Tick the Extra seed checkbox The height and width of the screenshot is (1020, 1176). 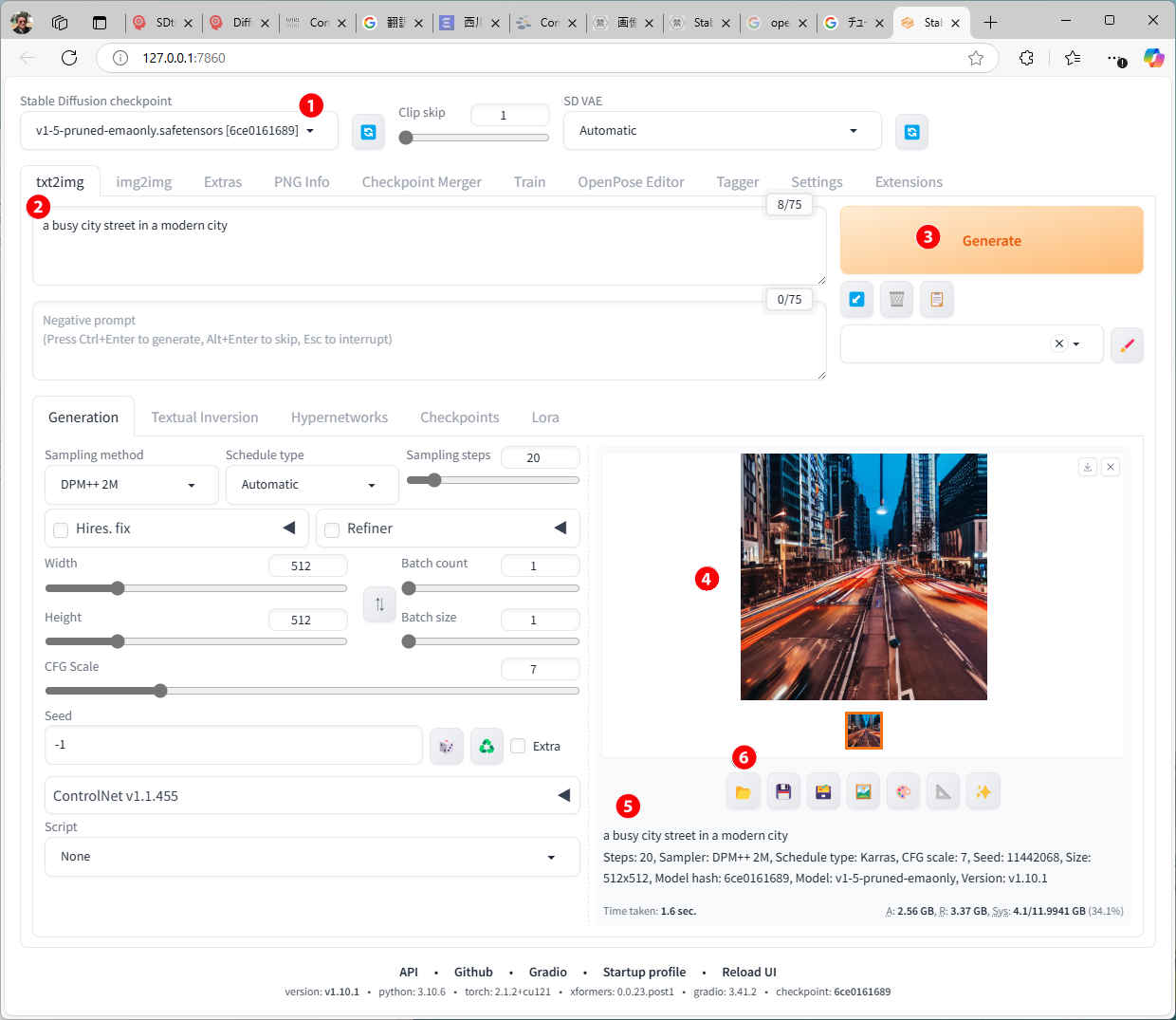click(518, 746)
